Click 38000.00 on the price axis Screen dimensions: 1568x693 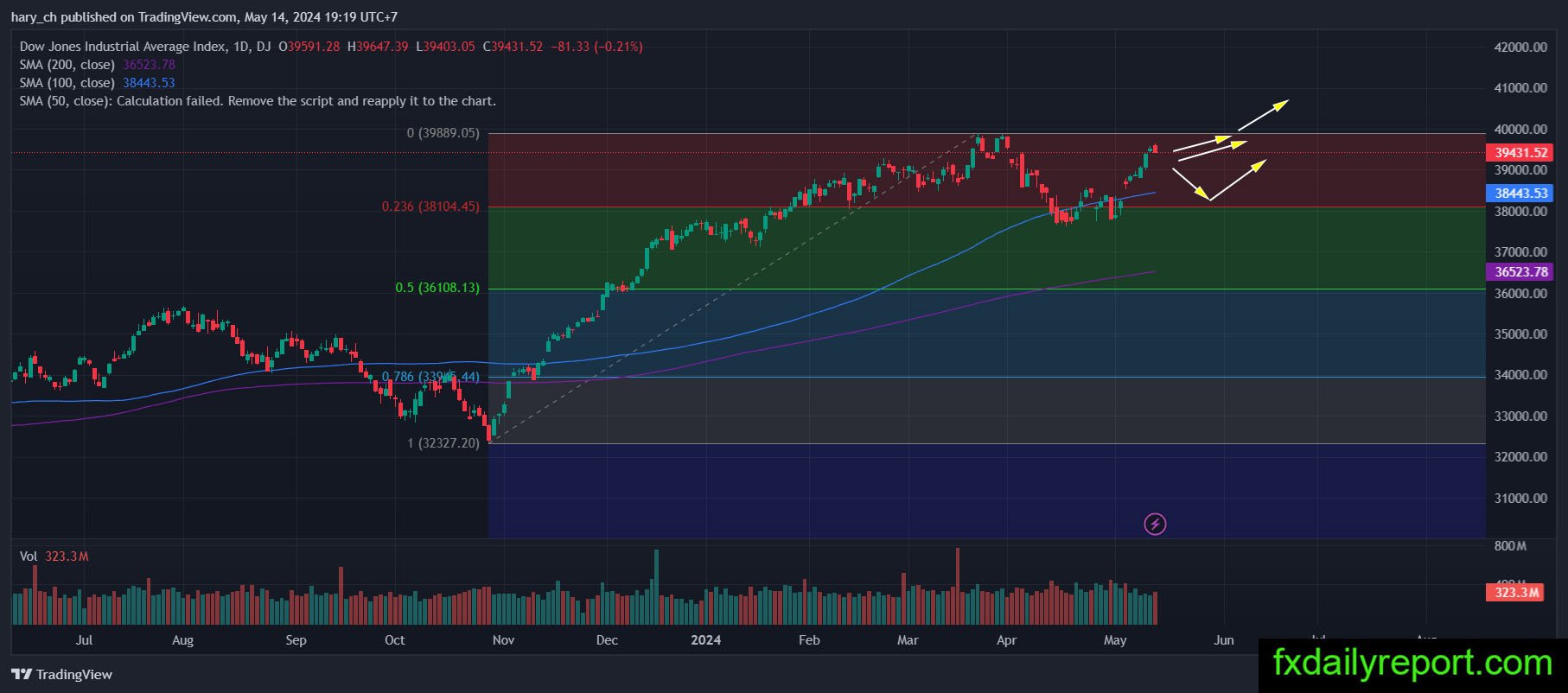tap(1520, 211)
